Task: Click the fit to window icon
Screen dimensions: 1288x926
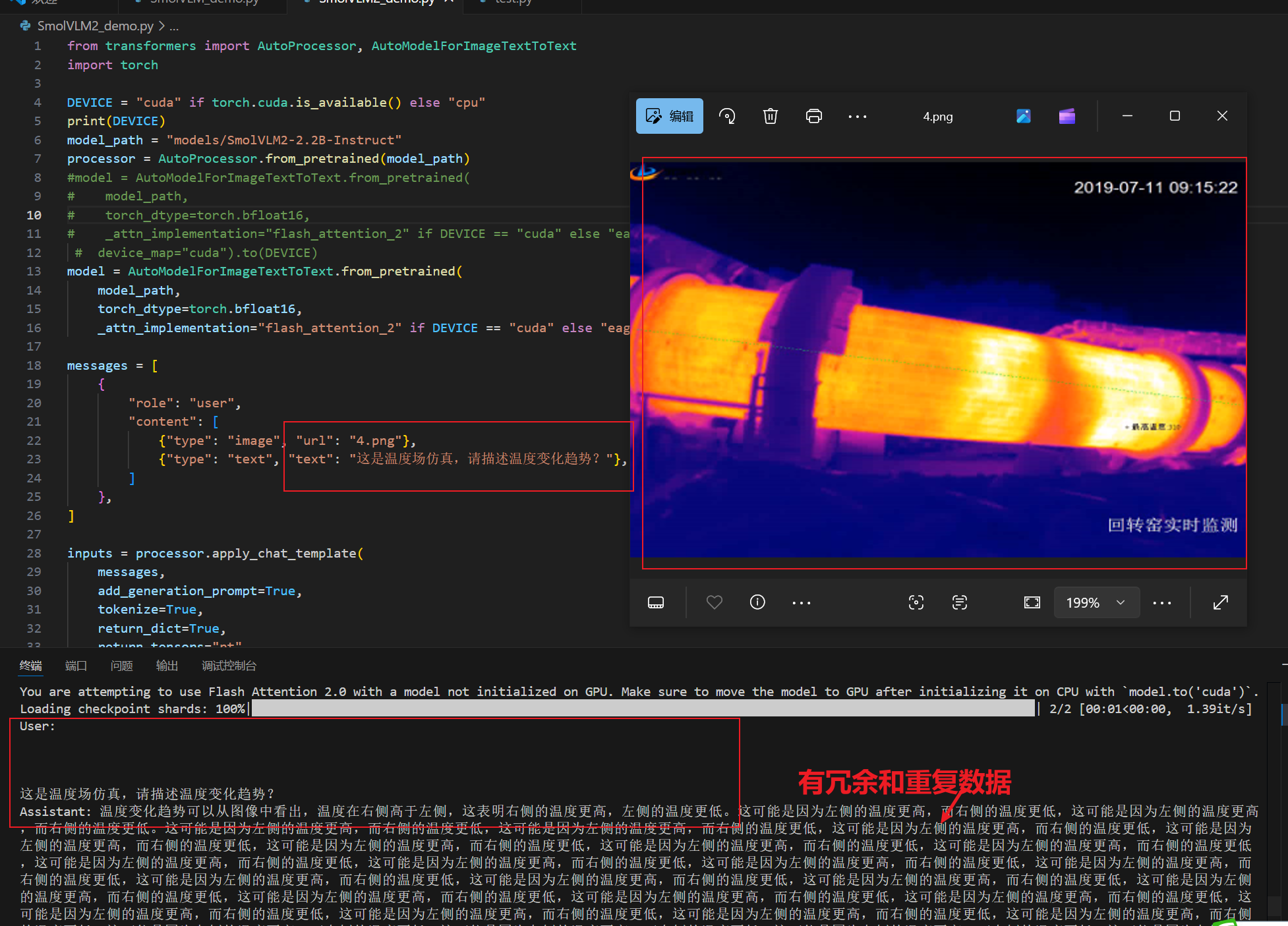Action: [x=1032, y=602]
